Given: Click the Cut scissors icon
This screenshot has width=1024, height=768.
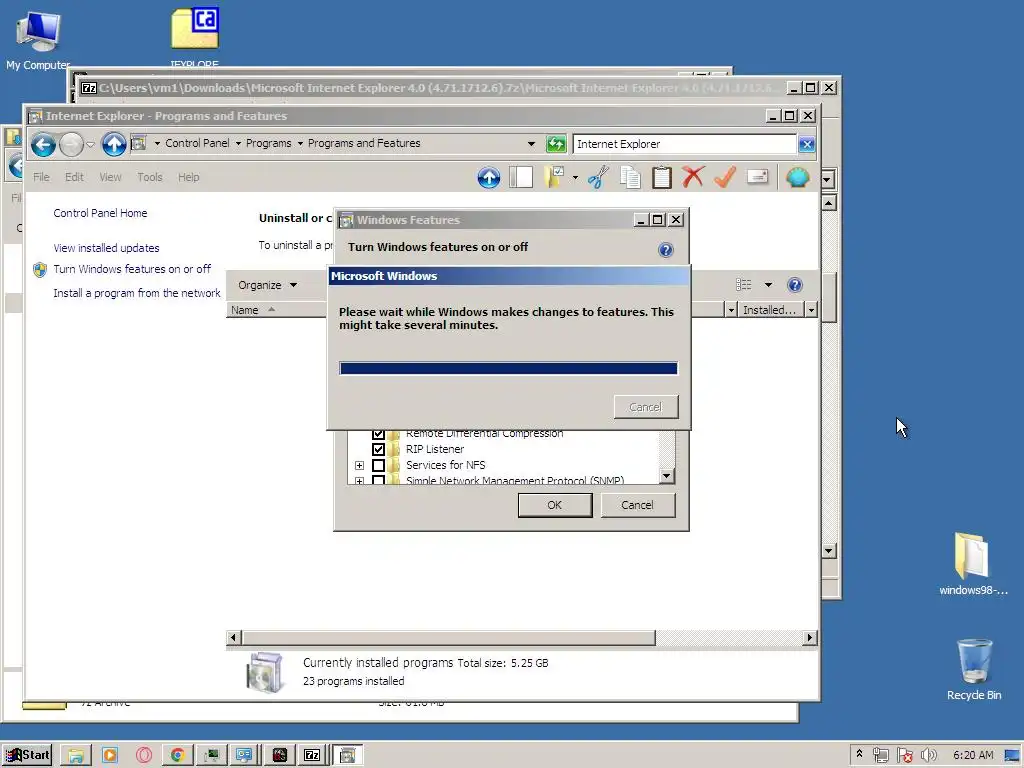Looking at the screenshot, I should click(598, 177).
